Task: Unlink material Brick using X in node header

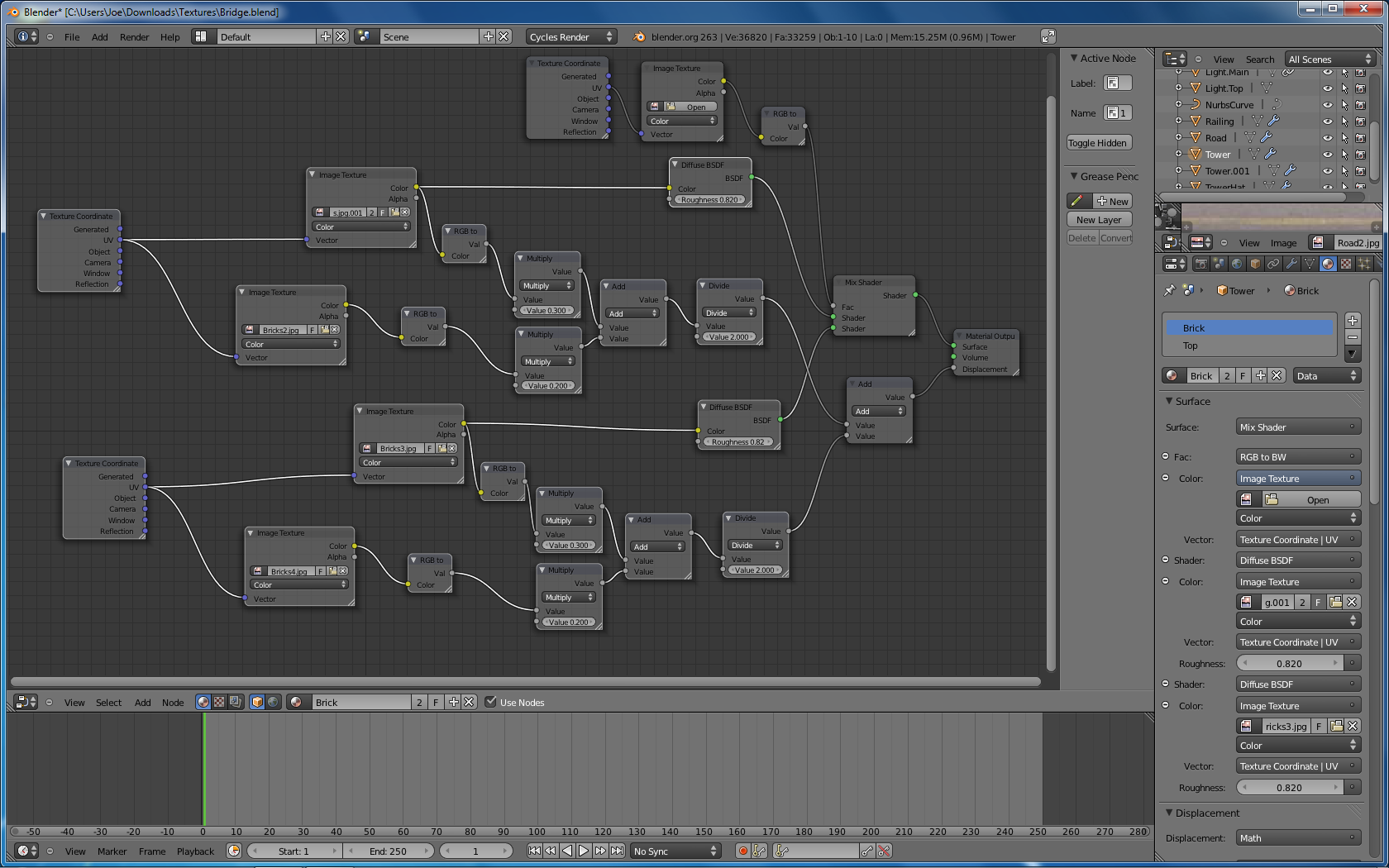Action: (469, 702)
